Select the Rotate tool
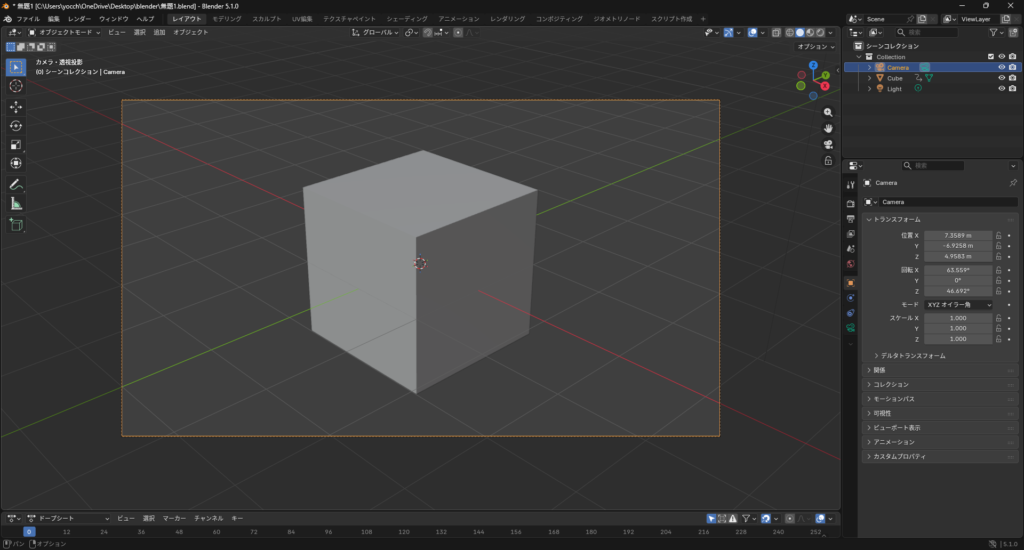 (x=16, y=125)
